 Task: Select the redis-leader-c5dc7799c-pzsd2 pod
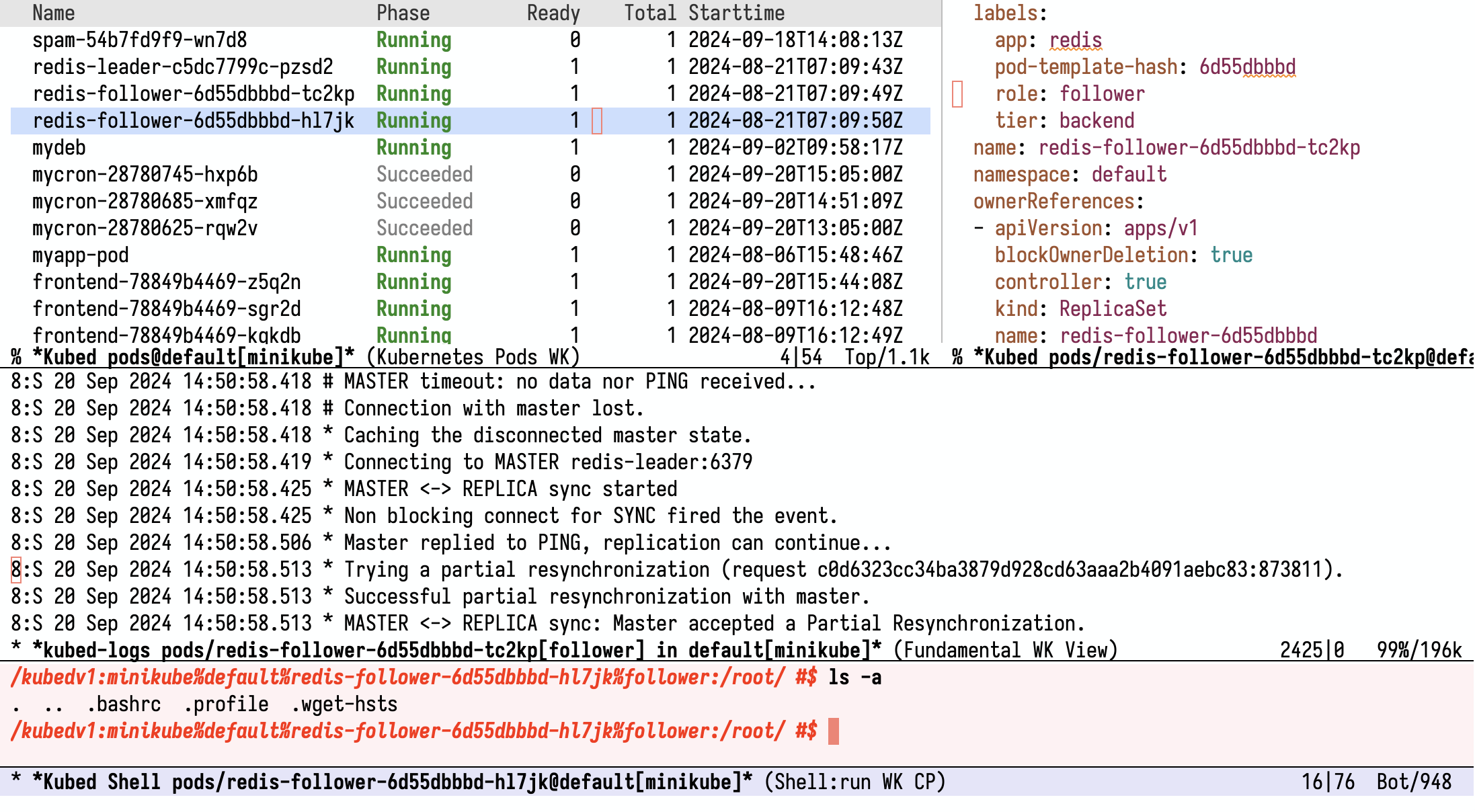[182, 67]
